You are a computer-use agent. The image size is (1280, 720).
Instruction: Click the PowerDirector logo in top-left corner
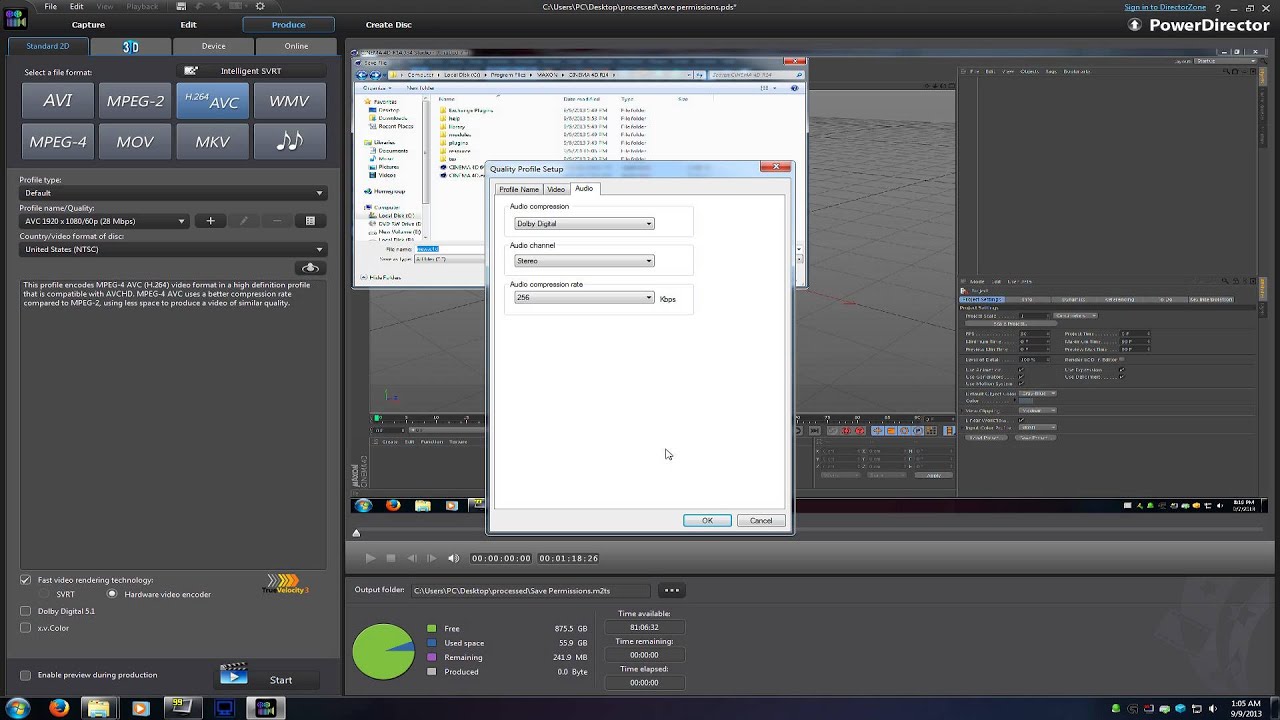[15, 17]
